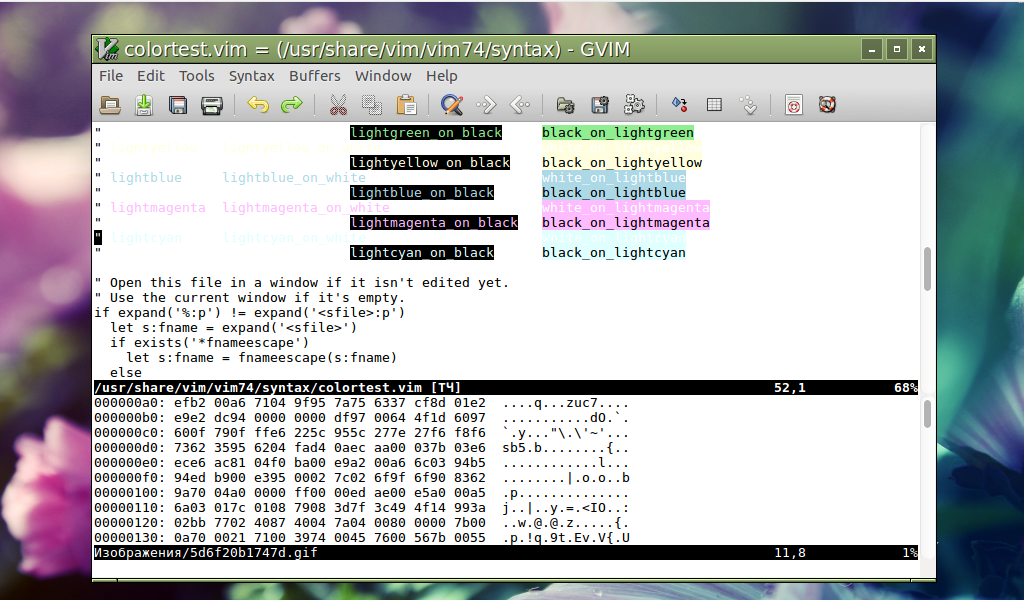This screenshot has width=1024, height=600.
Task: Open Vim help book icon
Action: click(x=793, y=105)
